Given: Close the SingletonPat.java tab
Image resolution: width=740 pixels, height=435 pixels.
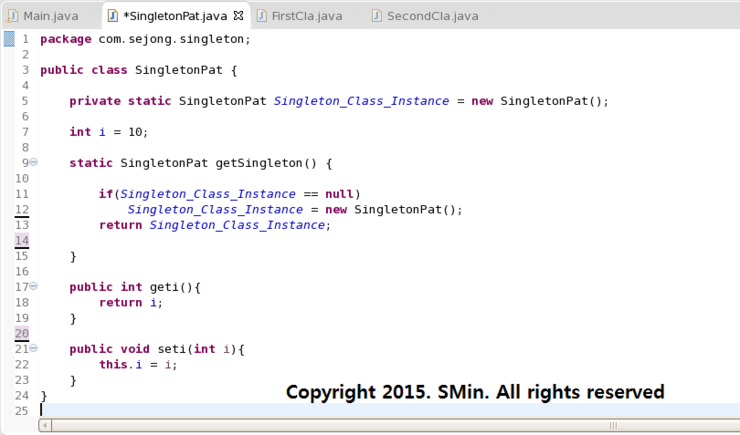Looking at the screenshot, I should [238, 16].
